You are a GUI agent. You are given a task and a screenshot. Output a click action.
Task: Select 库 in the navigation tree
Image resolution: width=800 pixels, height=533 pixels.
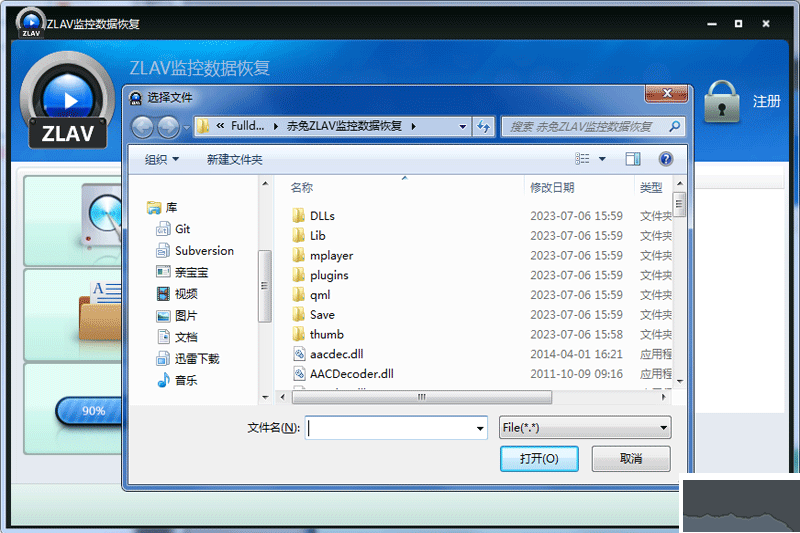[162, 208]
